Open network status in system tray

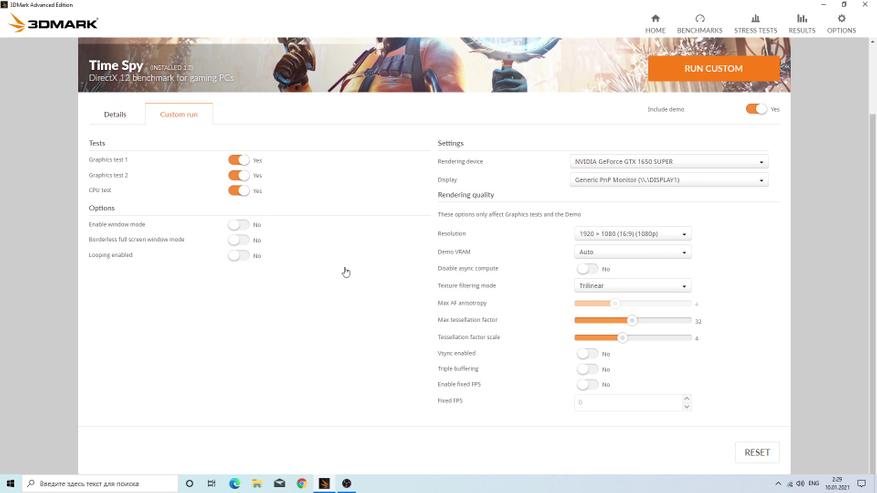(790, 483)
